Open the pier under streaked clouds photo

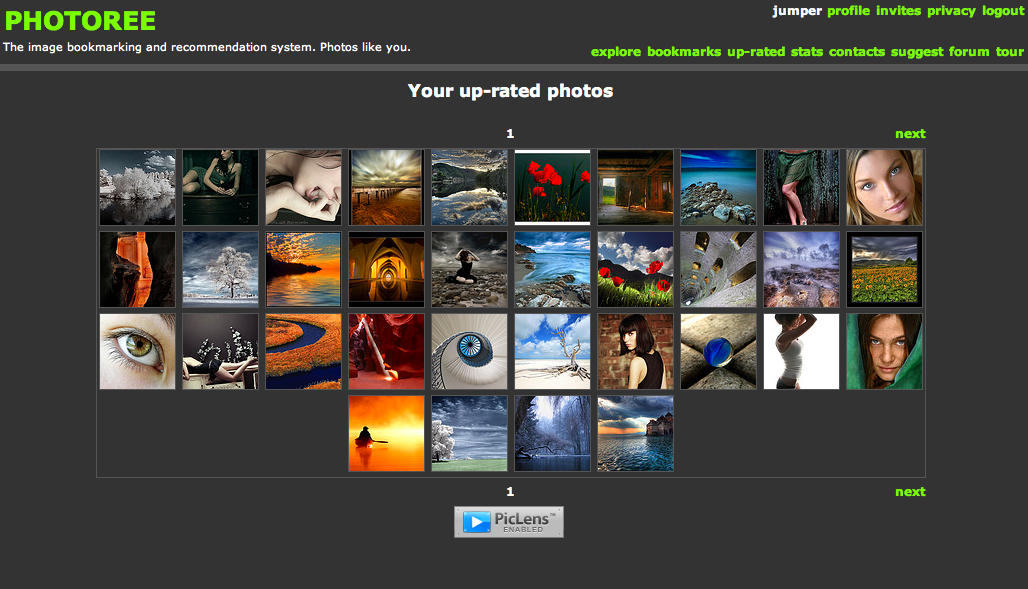click(x=386, y=188)
